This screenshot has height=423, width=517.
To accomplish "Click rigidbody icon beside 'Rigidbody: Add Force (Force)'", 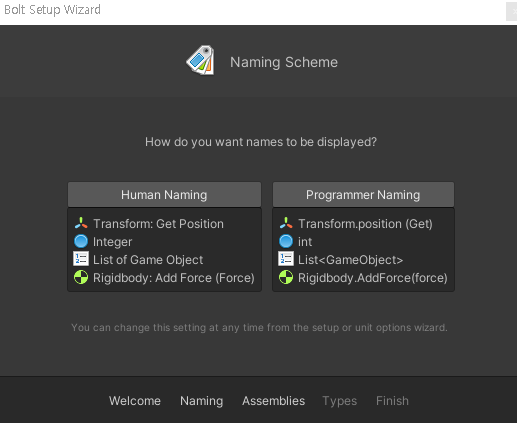I will tap(81, 277).
